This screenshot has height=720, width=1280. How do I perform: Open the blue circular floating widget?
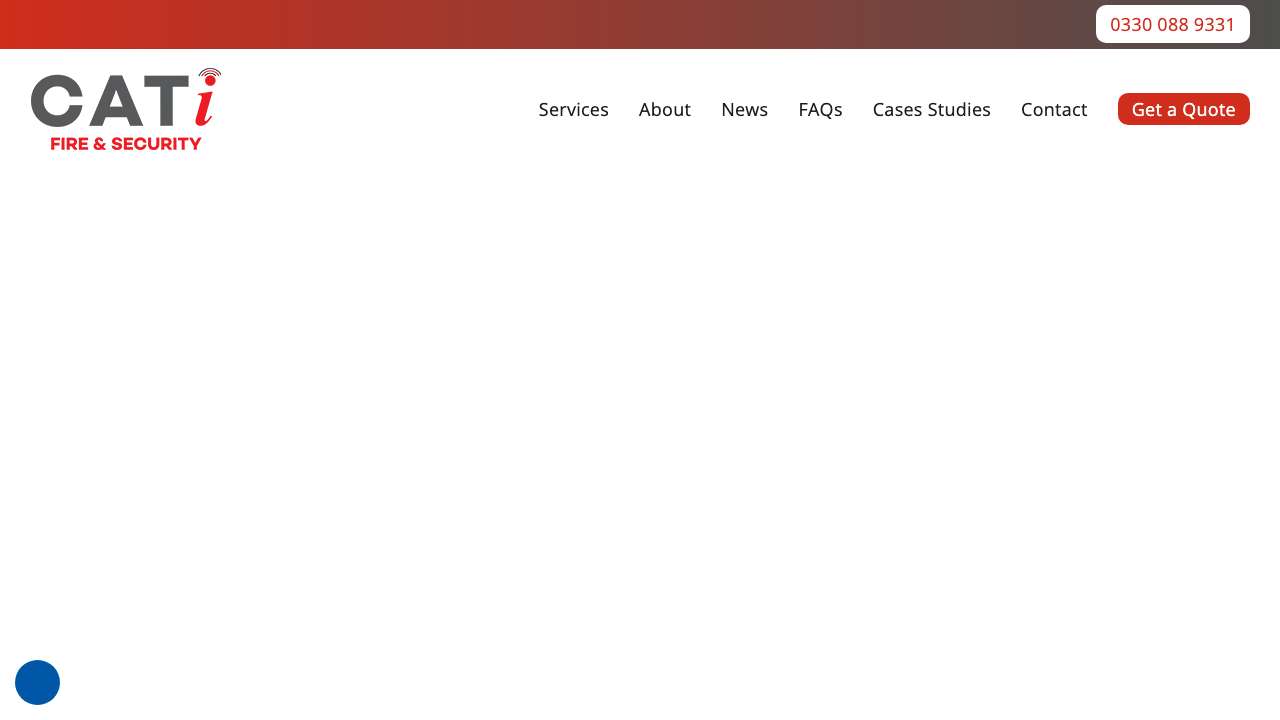[37, 682]
